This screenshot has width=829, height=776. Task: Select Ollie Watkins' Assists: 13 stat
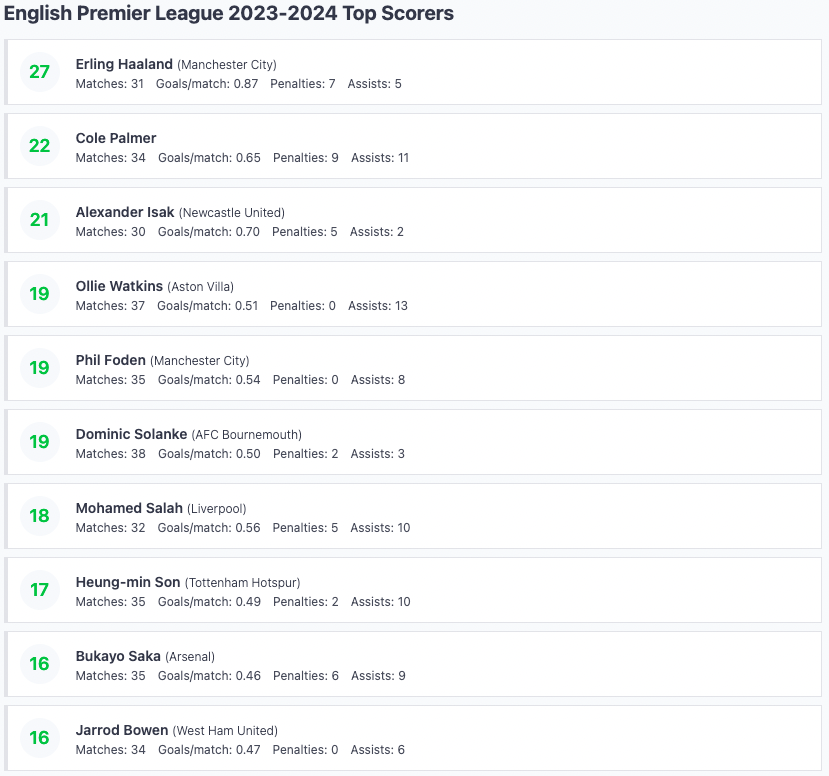[377, 306]
